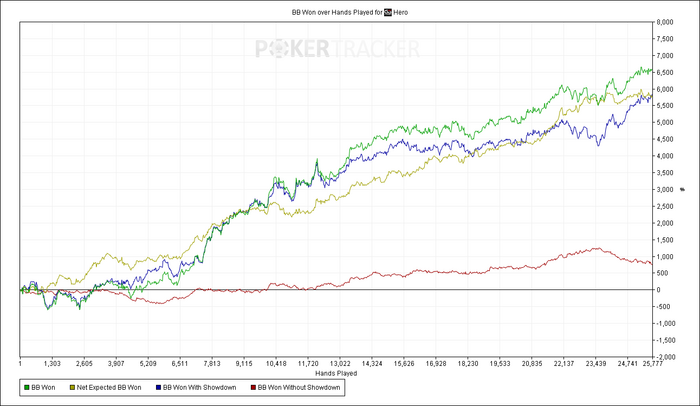
Task: Click y-axis label 7,500
Action: pos(665,39)
